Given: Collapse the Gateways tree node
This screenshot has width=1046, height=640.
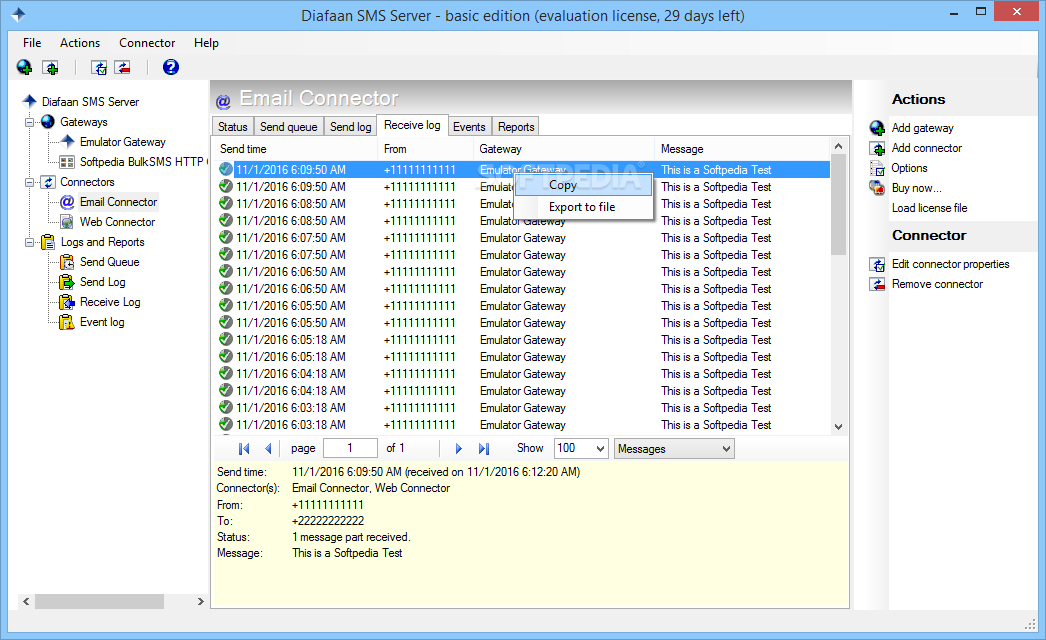Looking at the screenshot, I should pos(29,122).
